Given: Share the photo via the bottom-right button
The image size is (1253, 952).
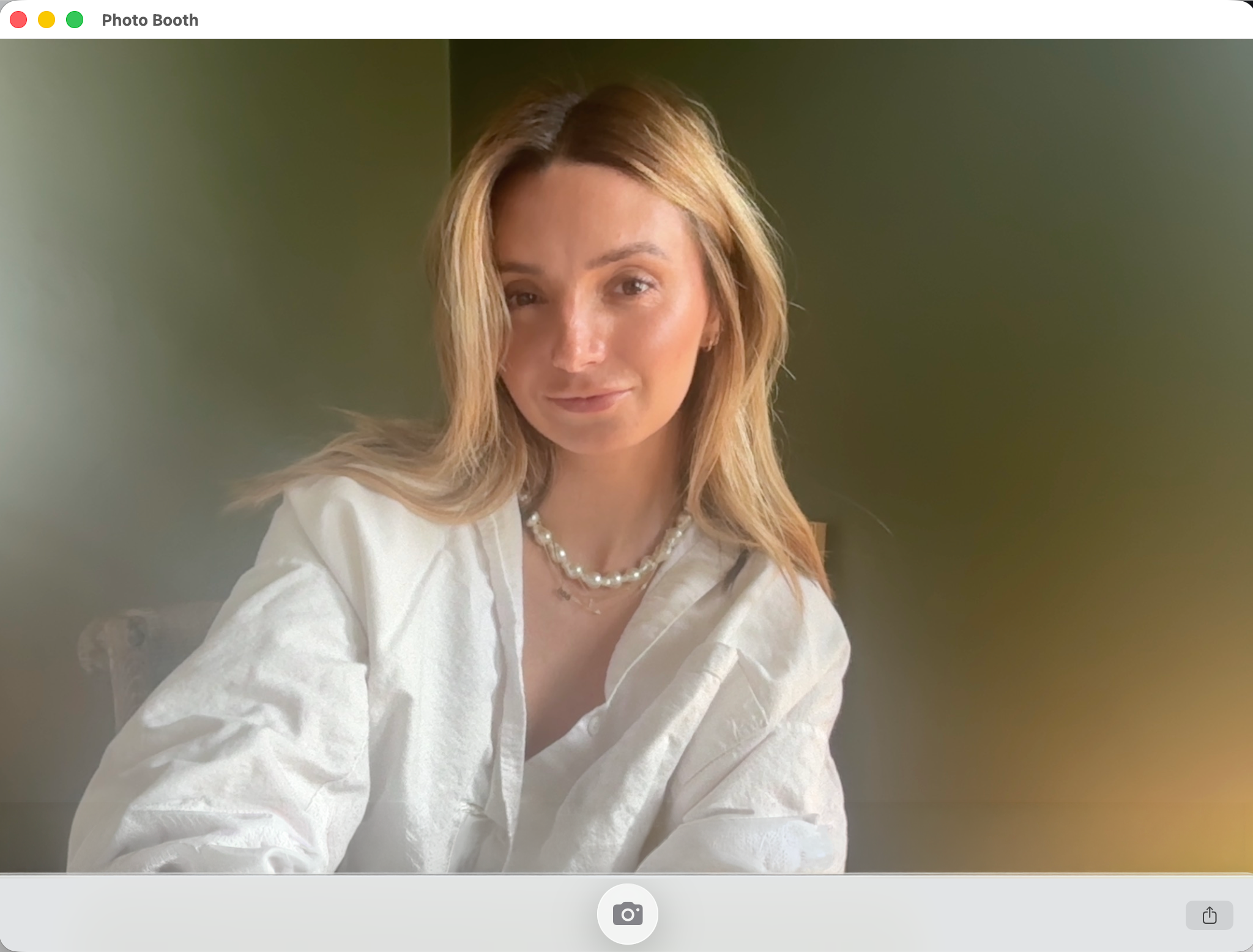Looking at the screenshot, I should [1209, 915].
